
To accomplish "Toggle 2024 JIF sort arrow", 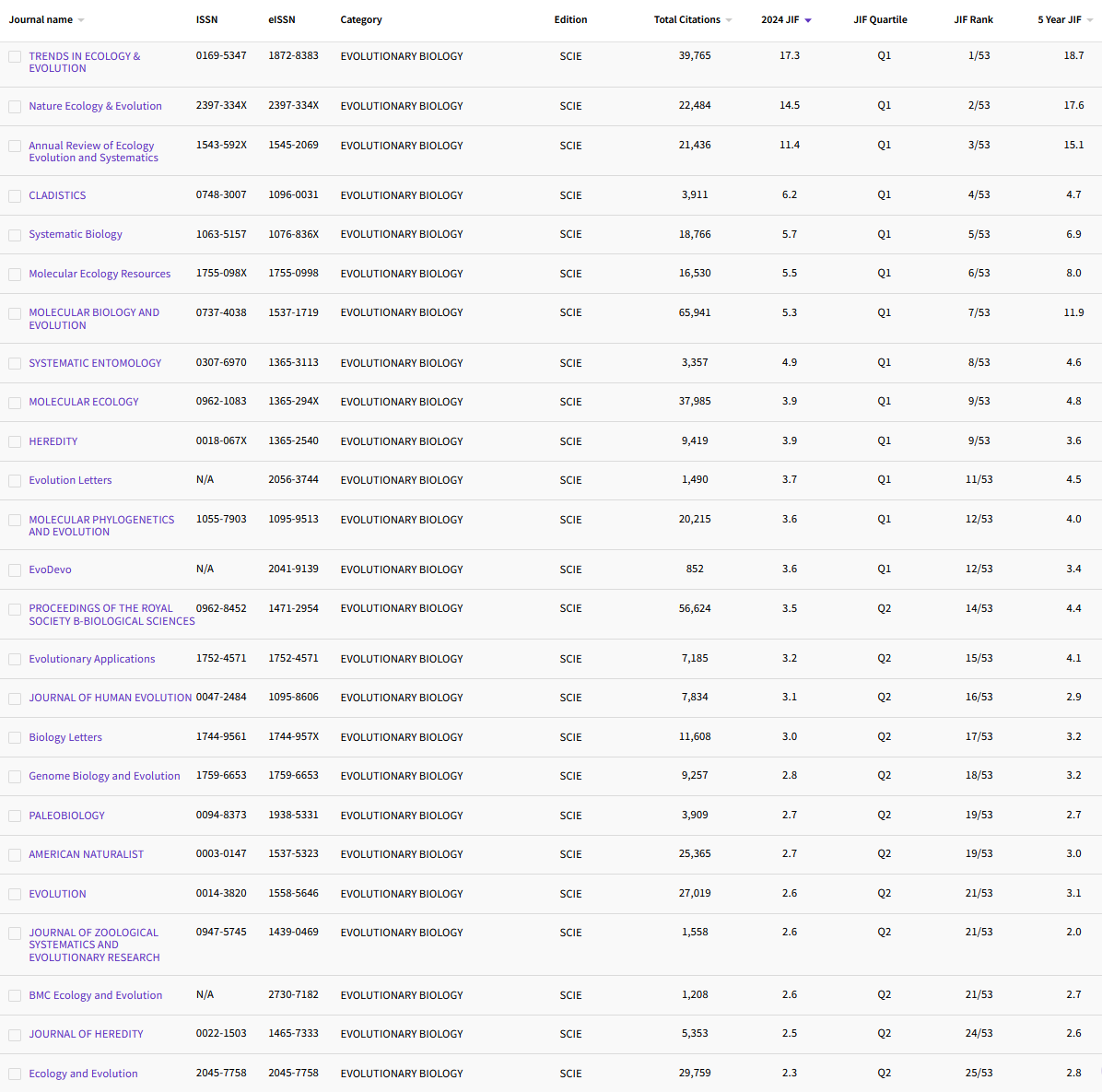I will point(808,20).
